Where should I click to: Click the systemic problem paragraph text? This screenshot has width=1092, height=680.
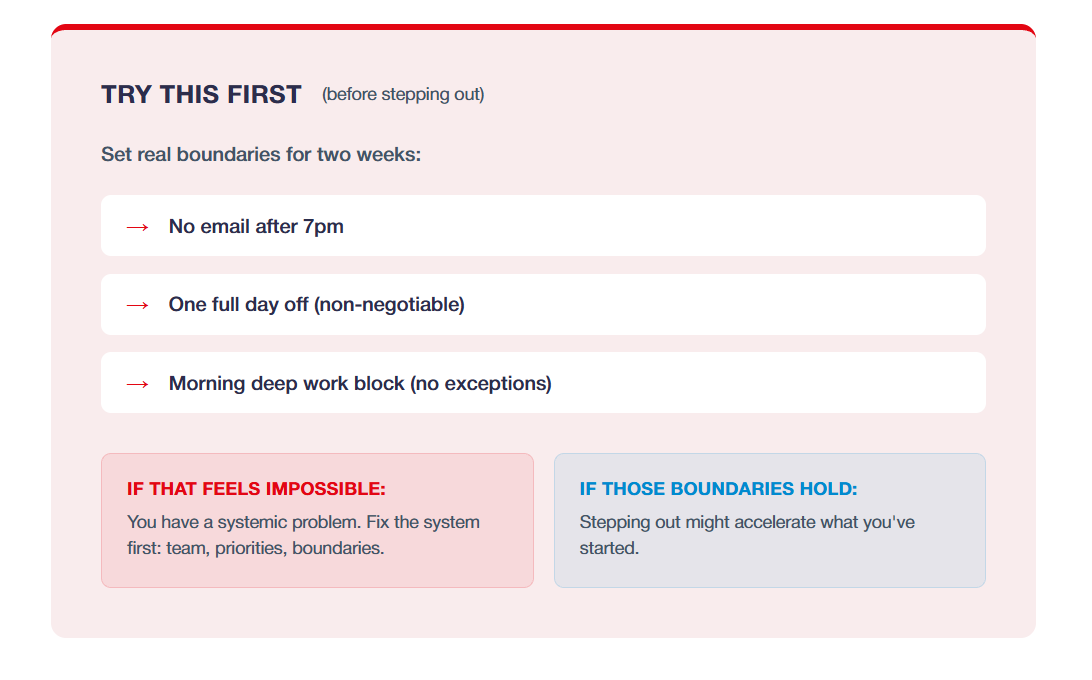pos(304,535)
